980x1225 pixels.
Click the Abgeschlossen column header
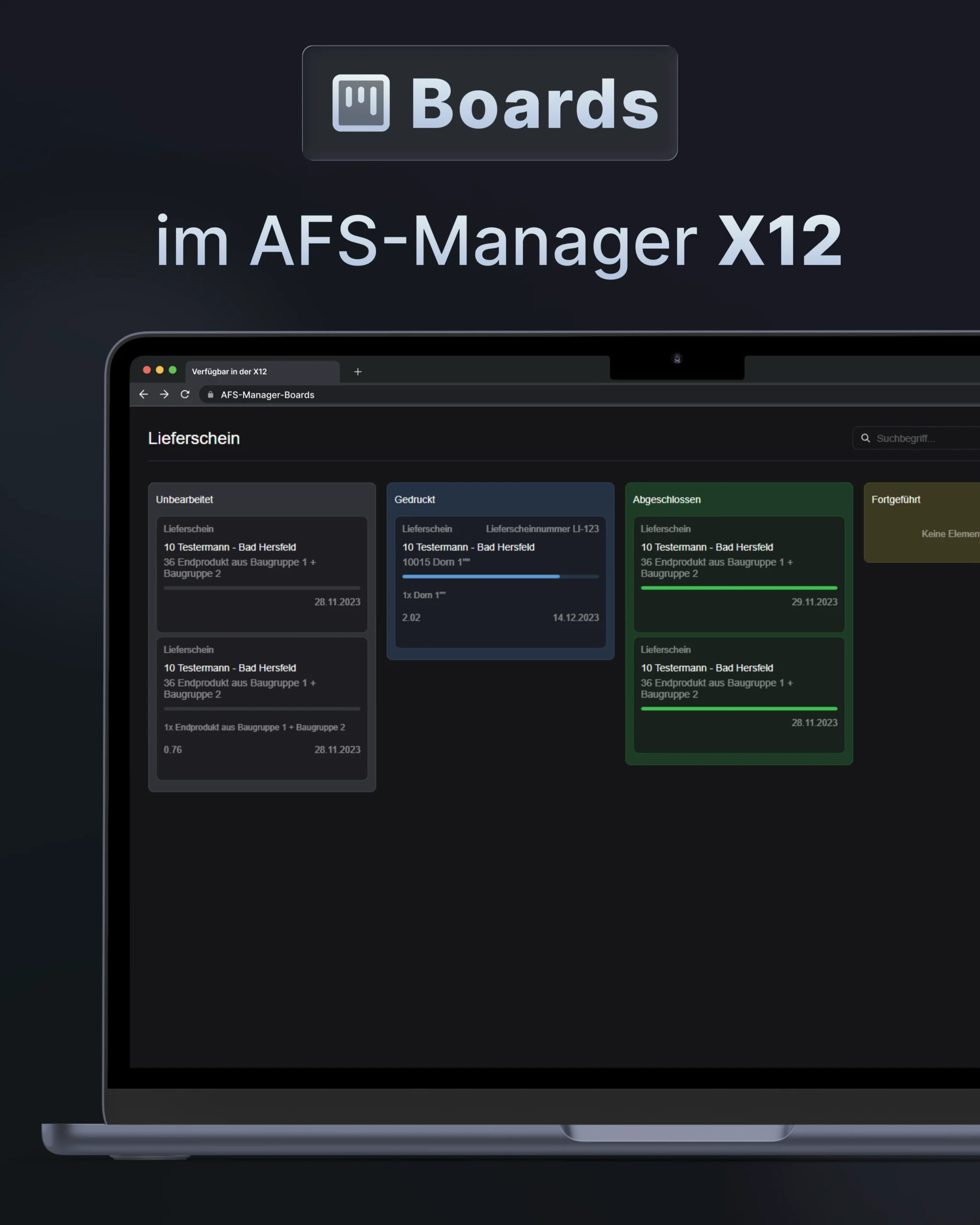coord(667,500)
